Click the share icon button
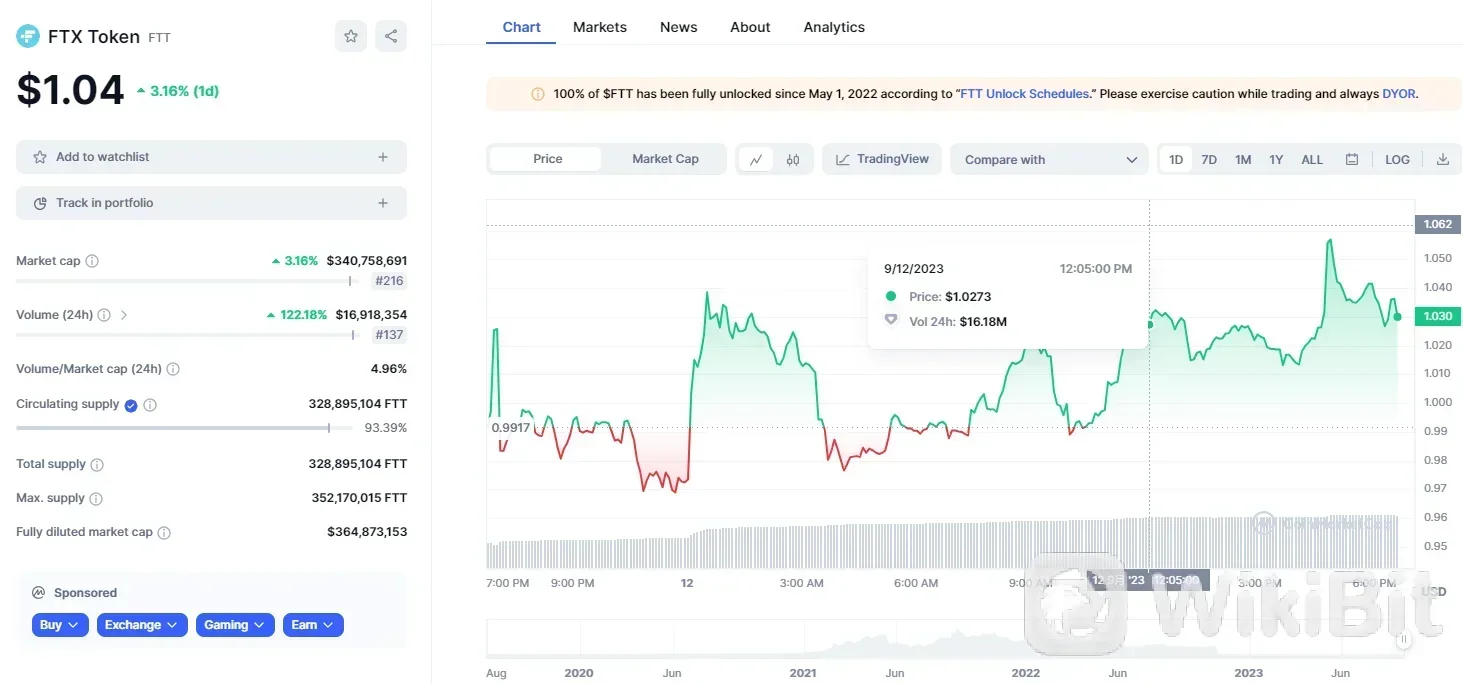Screen dimensions: 1463x684 pos(391,36)
